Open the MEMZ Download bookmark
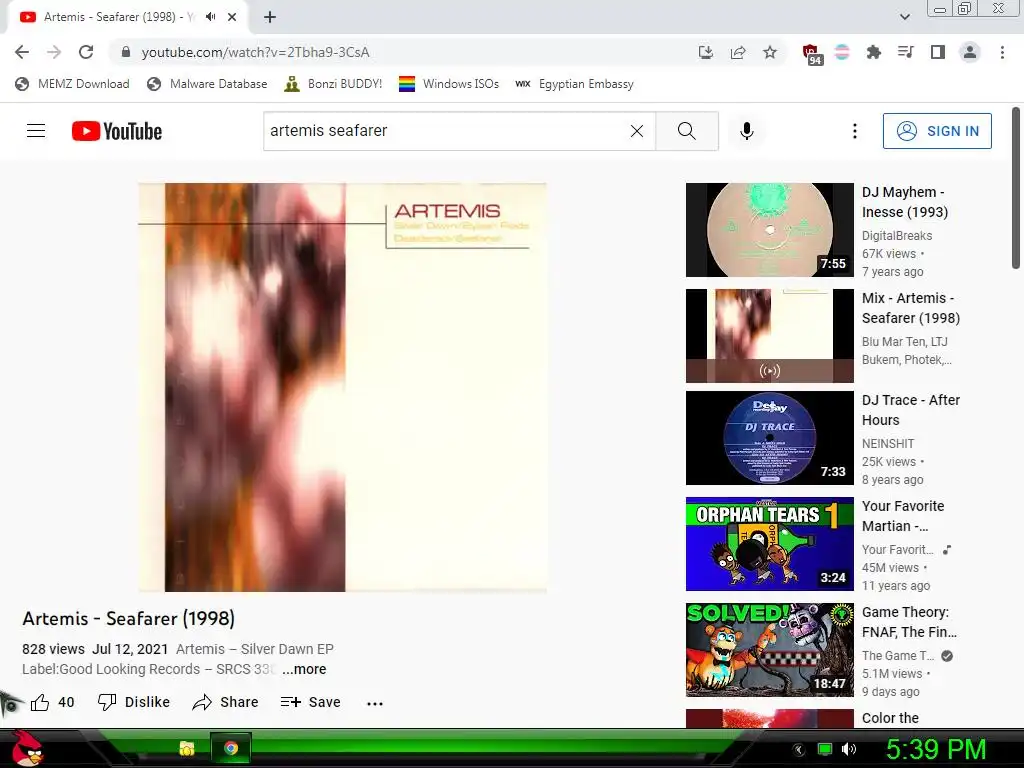The width and height of the screenshot is (1024, 768). 72,84
